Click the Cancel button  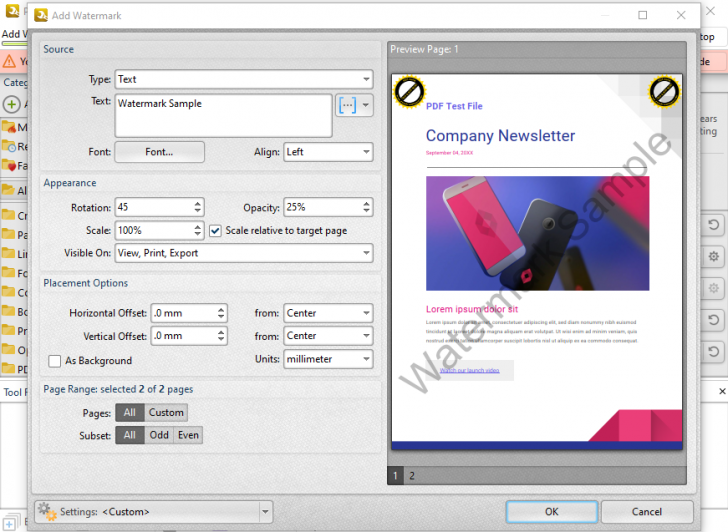tap(647, 512)
